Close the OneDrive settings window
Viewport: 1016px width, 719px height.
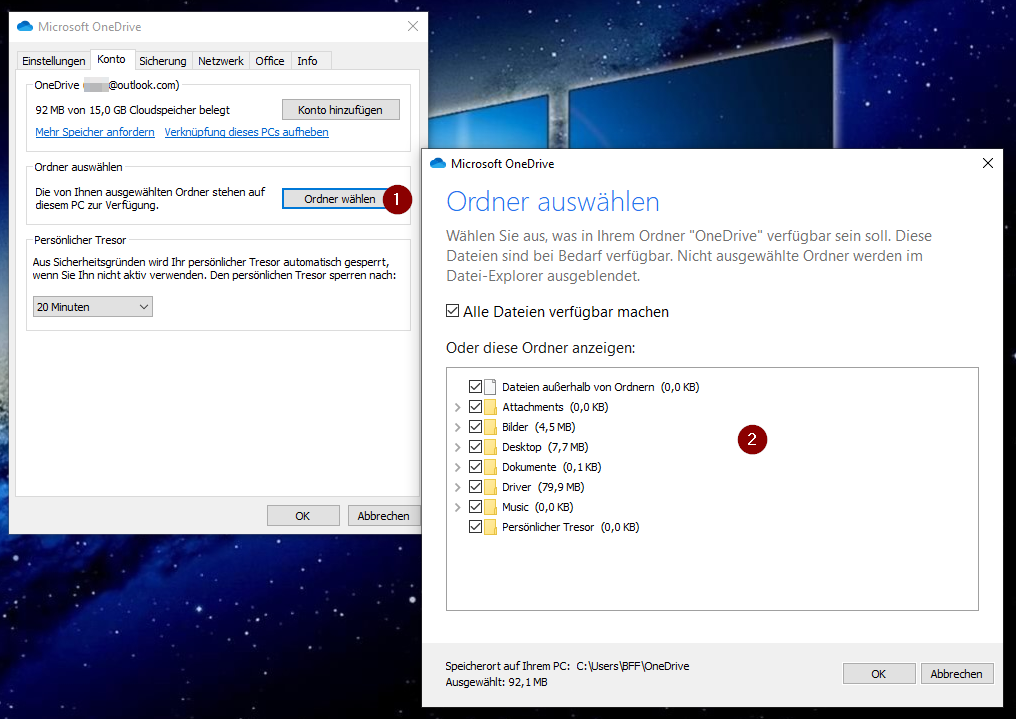pos(413,27)
